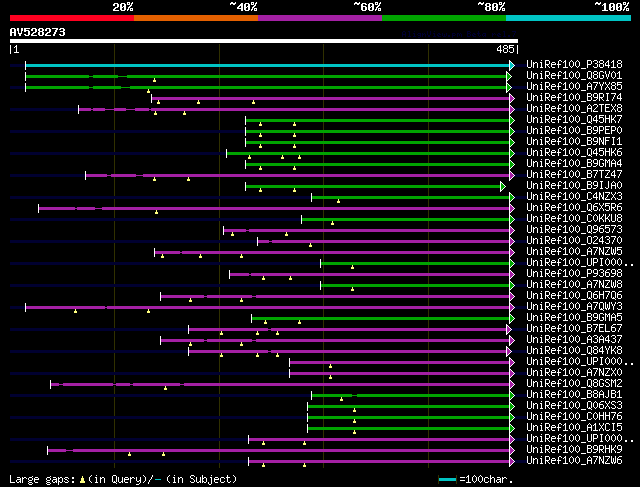This screenshot has height=487, width=640.
Task: Select the UniRef100_A3A437 label
Action: pyautogui.click(x=574, y=340)
